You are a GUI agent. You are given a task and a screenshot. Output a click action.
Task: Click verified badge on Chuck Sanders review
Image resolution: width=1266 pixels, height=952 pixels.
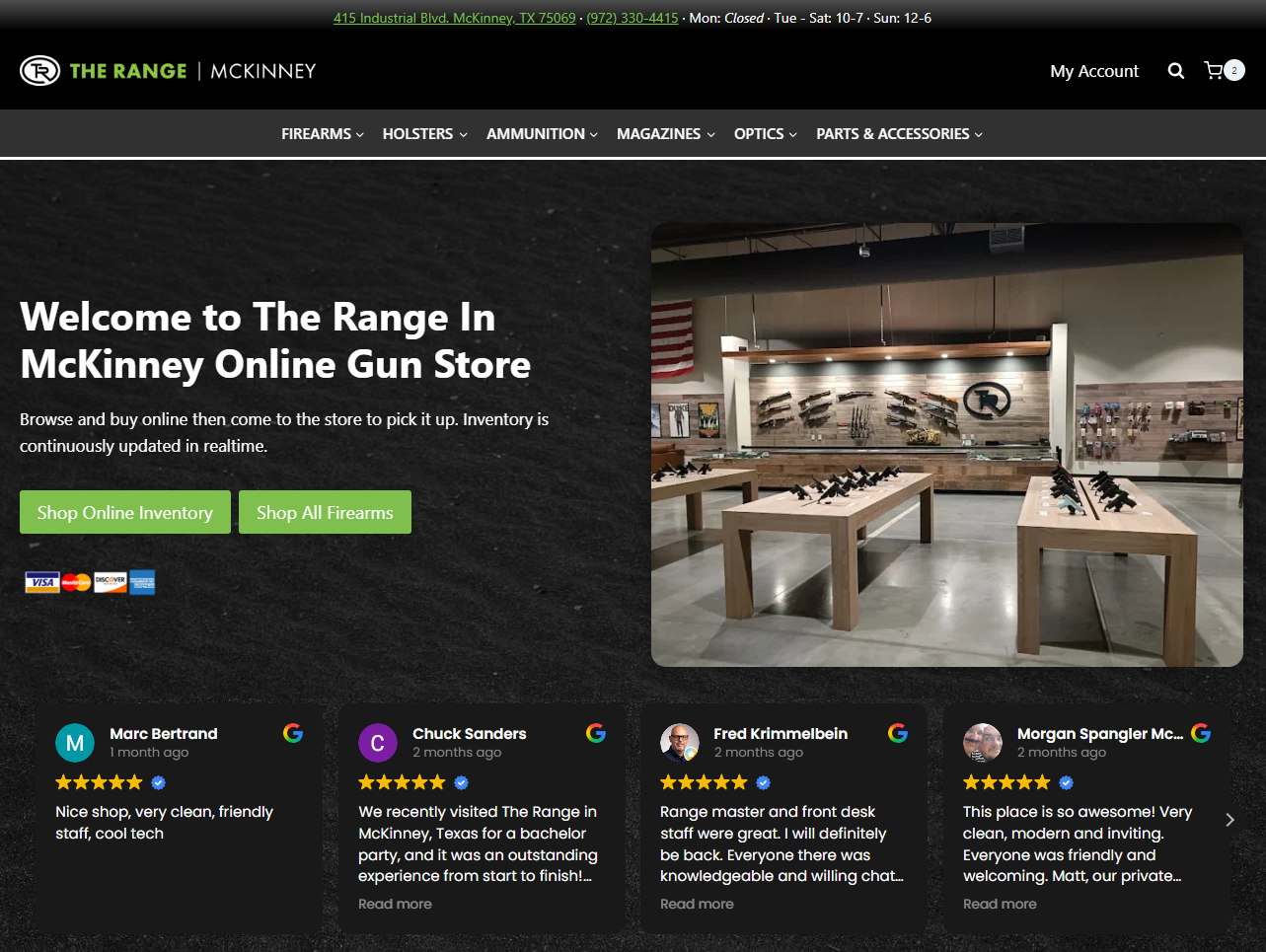[461, 782]
